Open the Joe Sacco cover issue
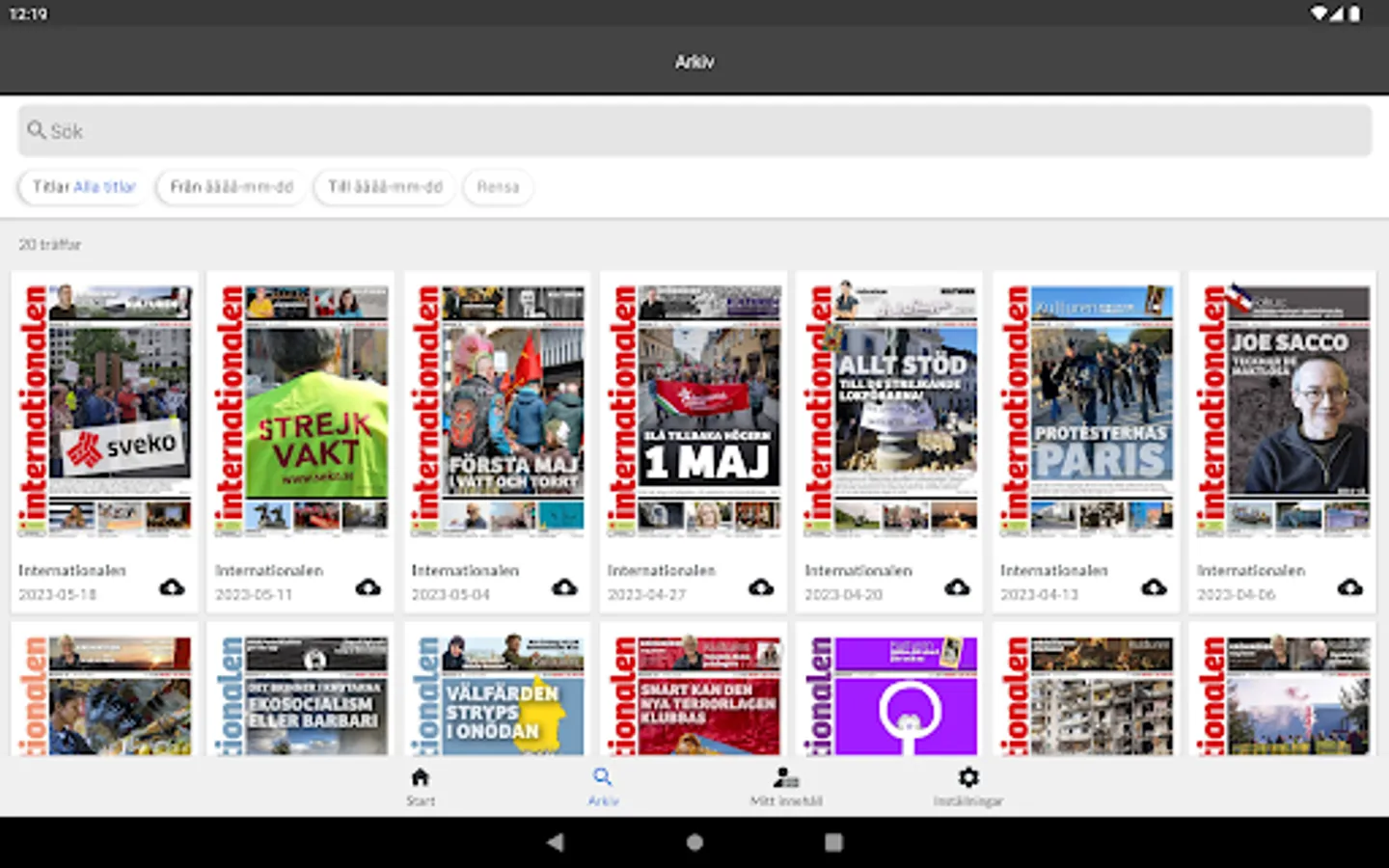 point(1284,411)
